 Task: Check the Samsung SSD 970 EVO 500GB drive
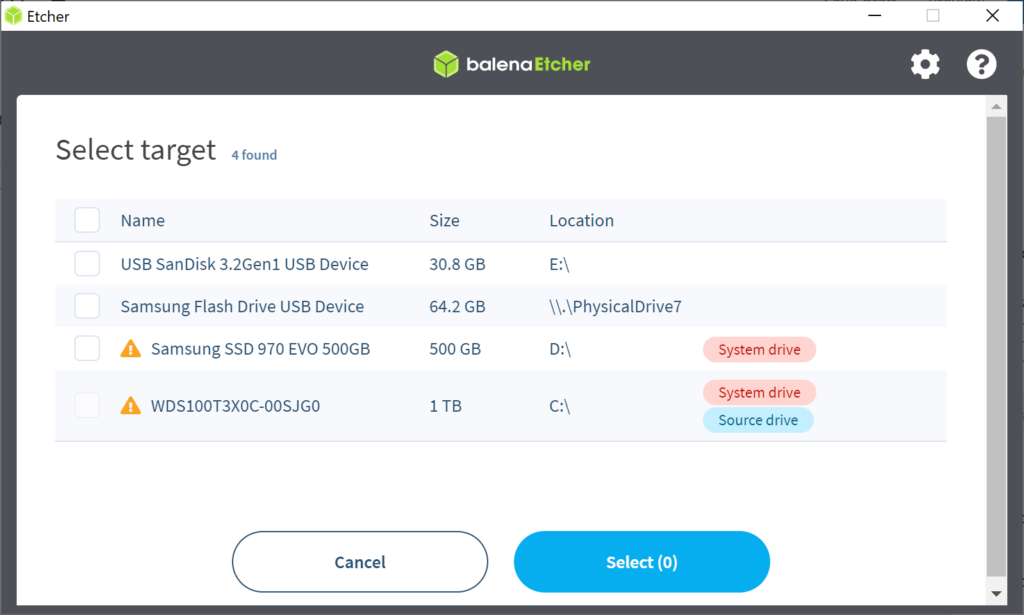point(87,349)
